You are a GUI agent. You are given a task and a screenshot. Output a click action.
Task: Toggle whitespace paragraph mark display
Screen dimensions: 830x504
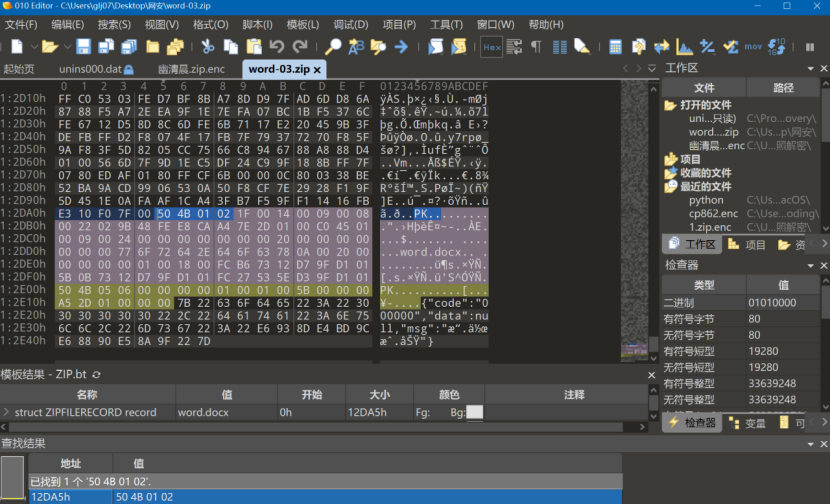click(x=536, y=47)
